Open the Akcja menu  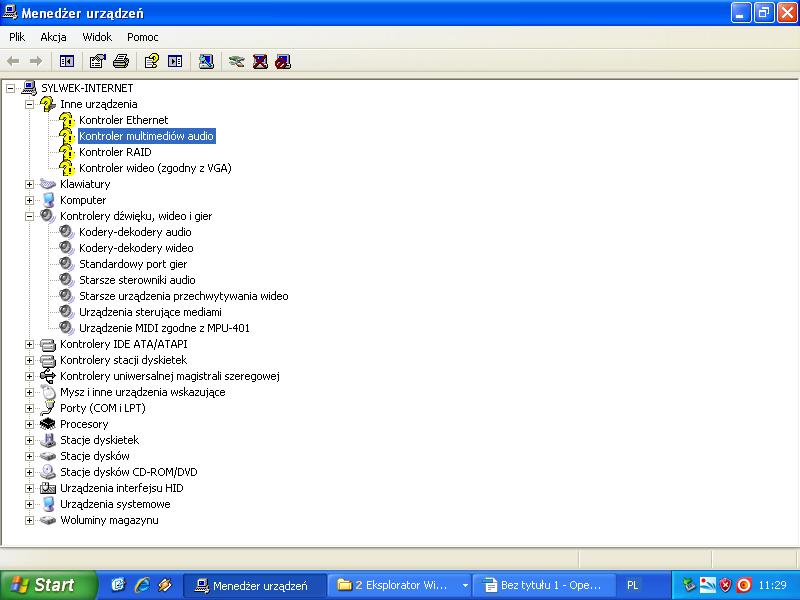54,37
